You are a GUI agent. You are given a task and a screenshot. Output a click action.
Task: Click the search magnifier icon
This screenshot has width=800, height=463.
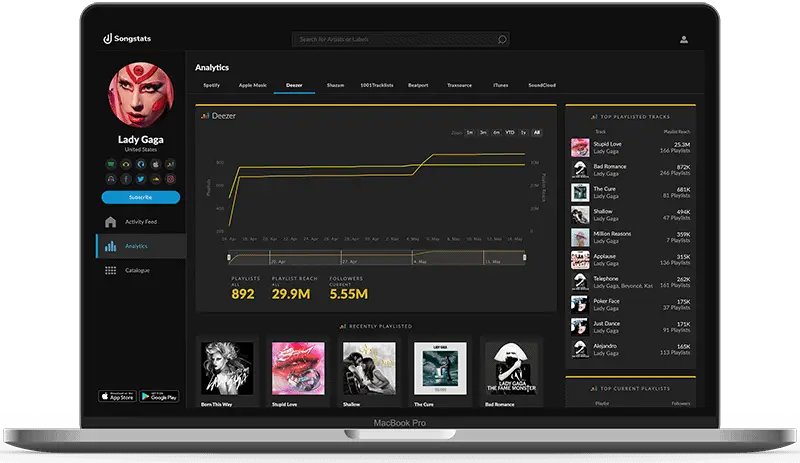[502, 39]
